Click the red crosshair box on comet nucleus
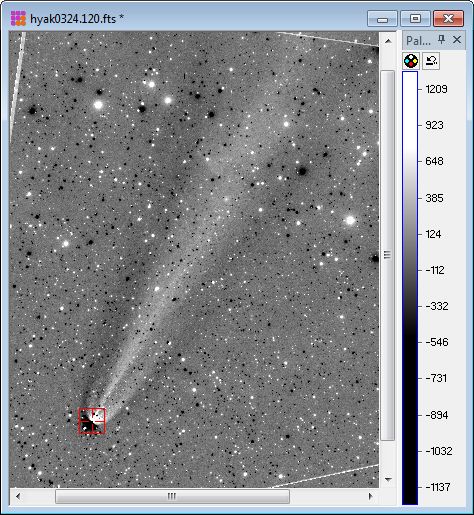The width and height of the screenshot is (474, 515). click(x=92, y=421)
